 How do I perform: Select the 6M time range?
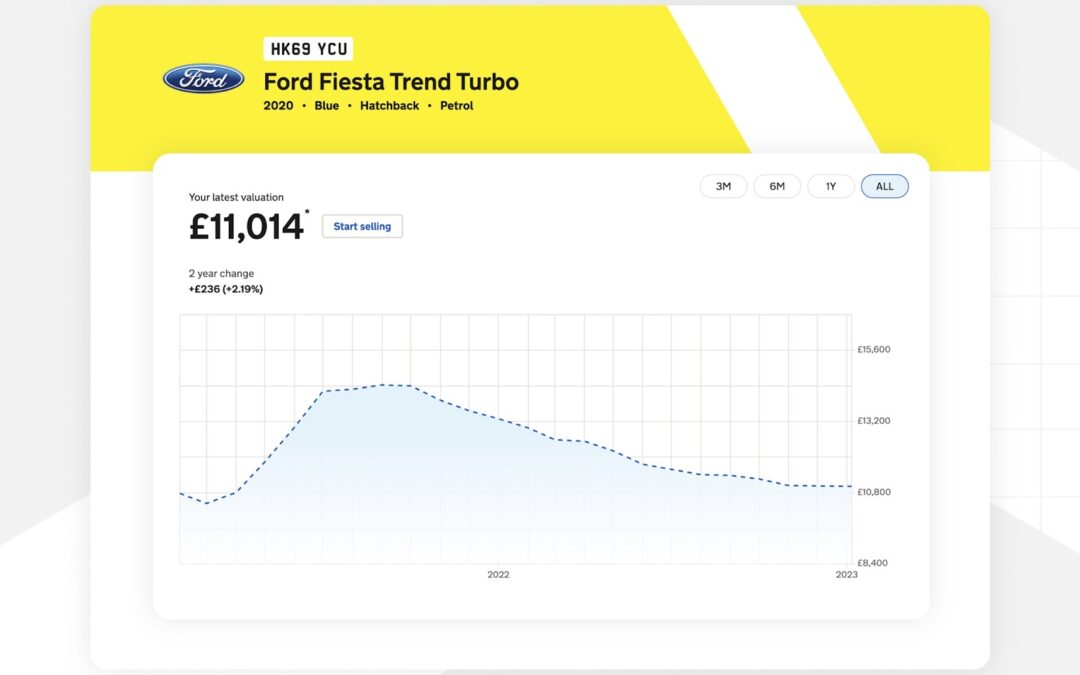coord(777,186)
